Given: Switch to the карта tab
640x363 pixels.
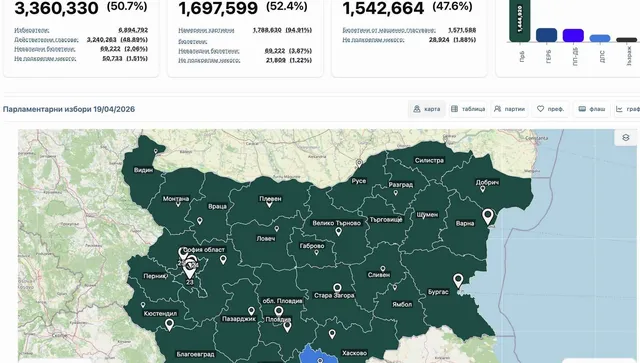Looking at the screenshot, I should (x=427, y=109).
